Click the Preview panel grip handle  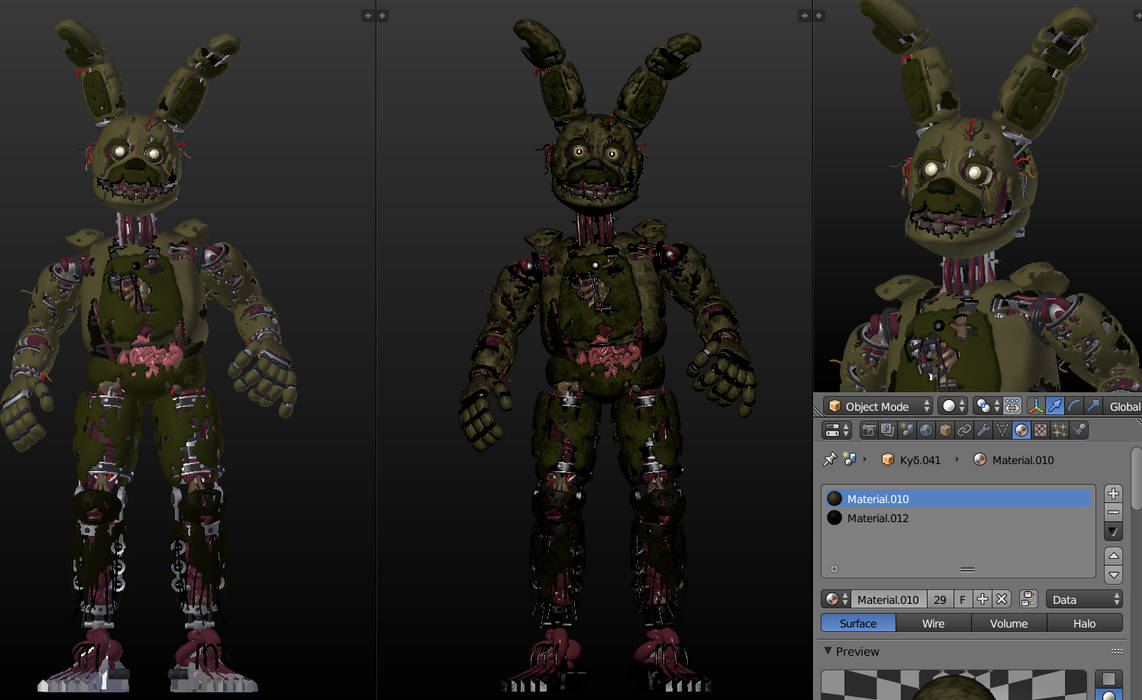coord(1117,651)
